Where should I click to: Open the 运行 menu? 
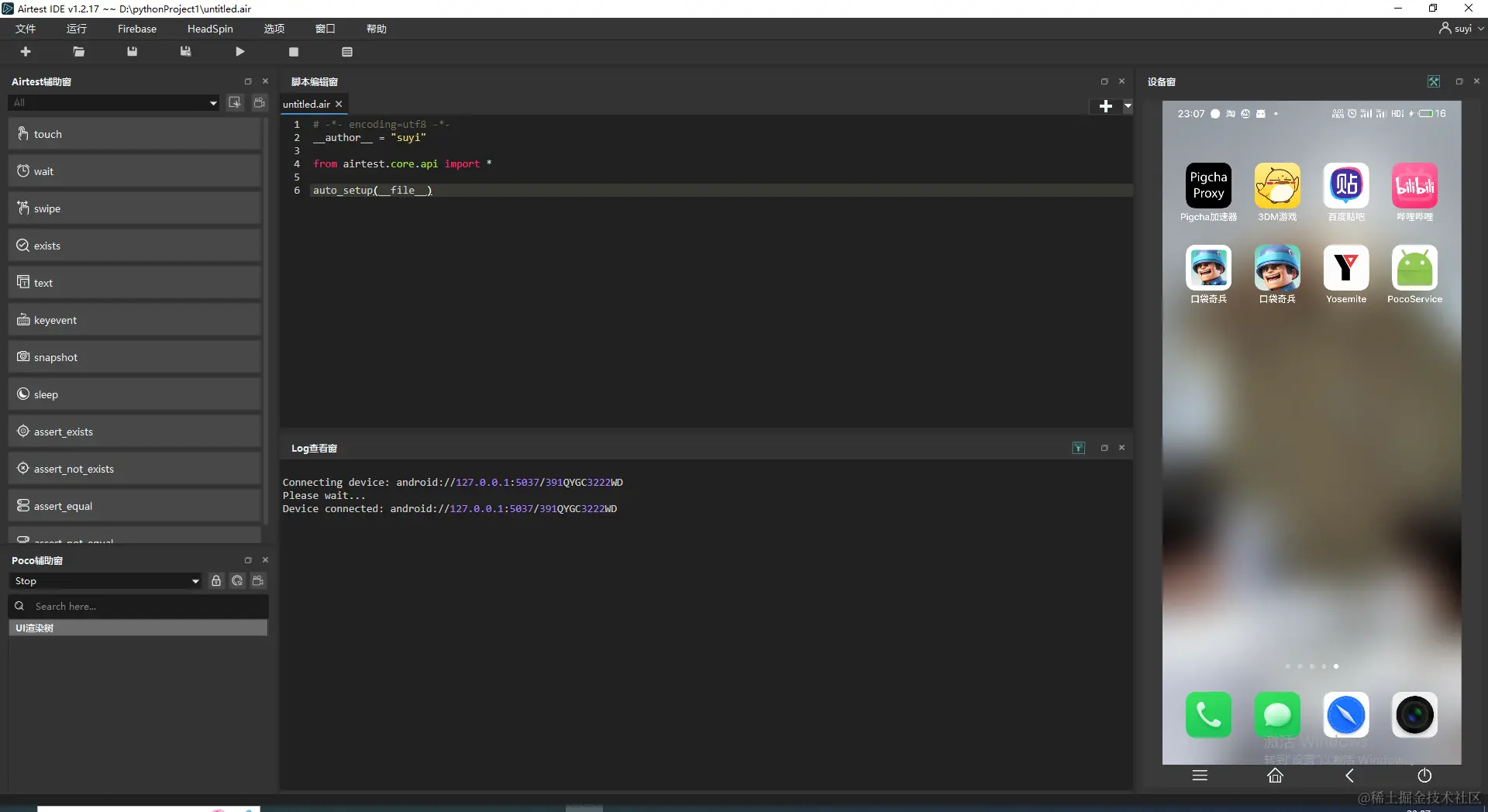(77, 29)
